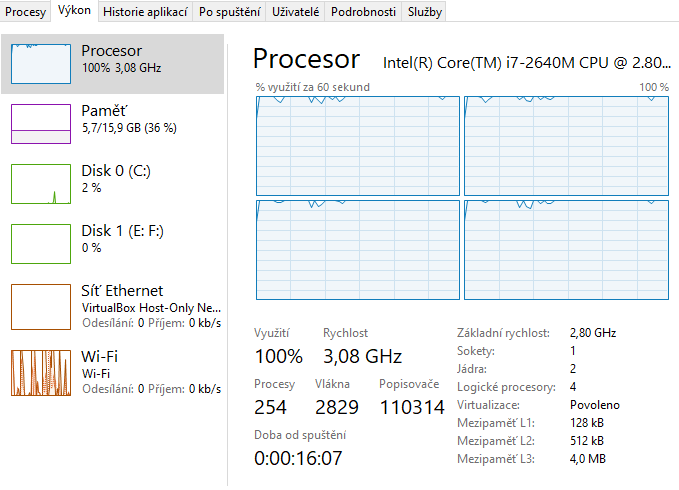The image size is (679, 490).
Task: Click the bottom-left logical processor graph
Action: click(357, 250)
